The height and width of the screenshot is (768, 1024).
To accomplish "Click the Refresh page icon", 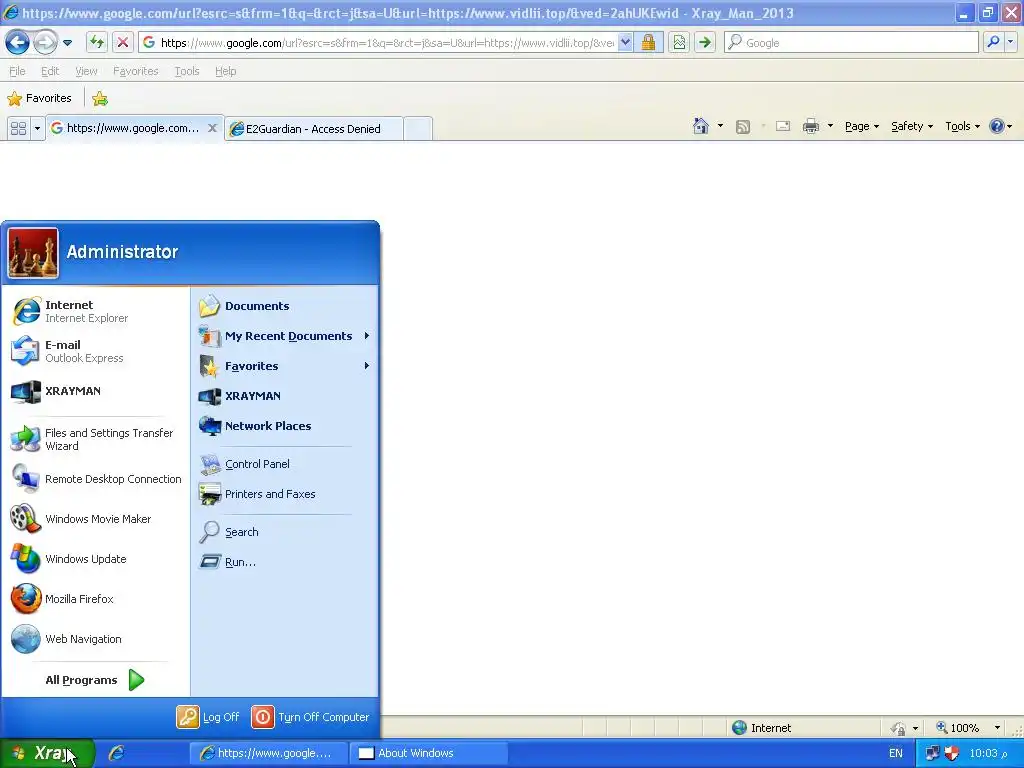I will [97, 42].
